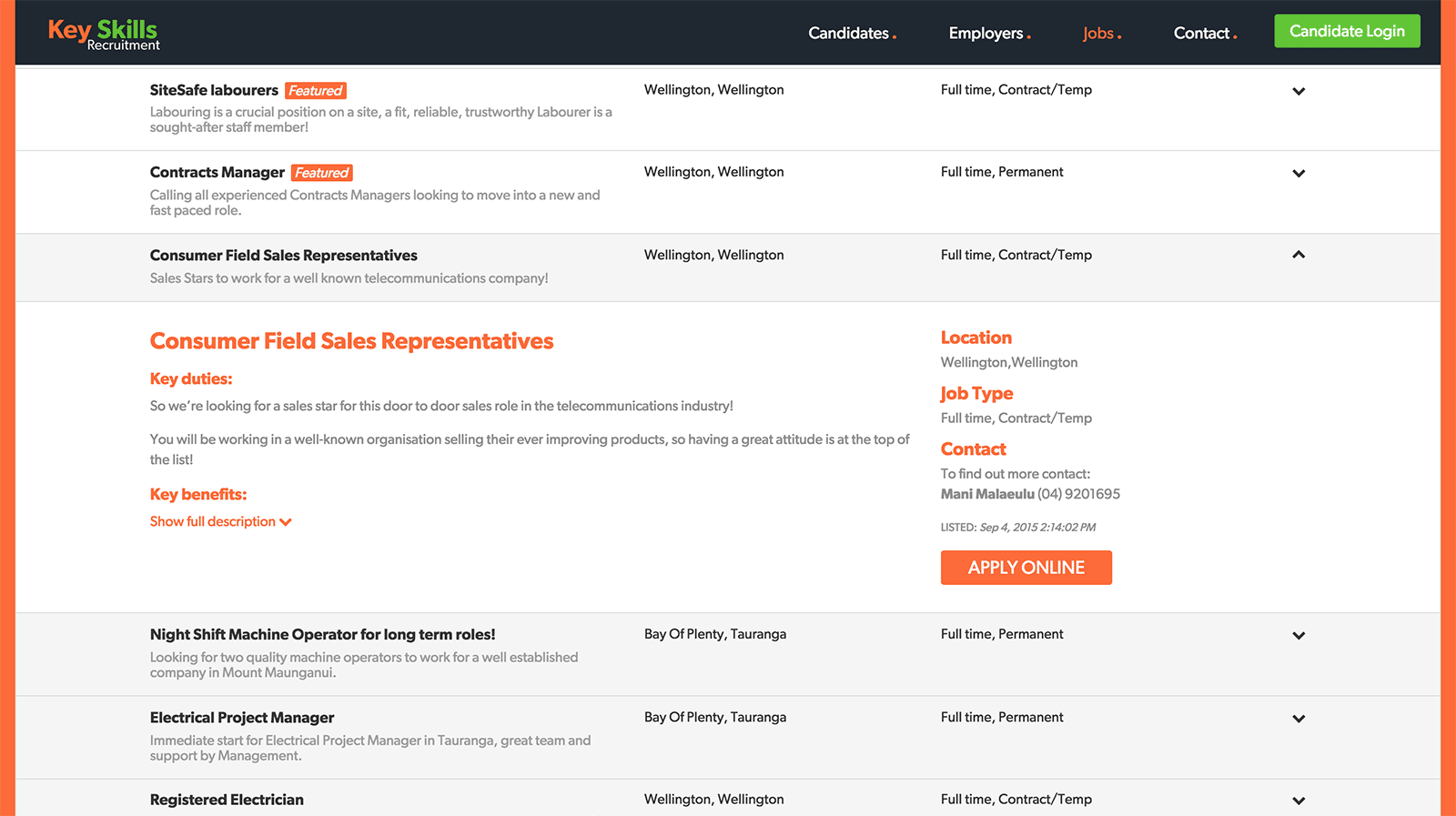Image resolution: width=1456 pixels, height=816 pixels.
Task: Click the orange Consumer Field Sales Representatives heading
Action: (351, 341)
